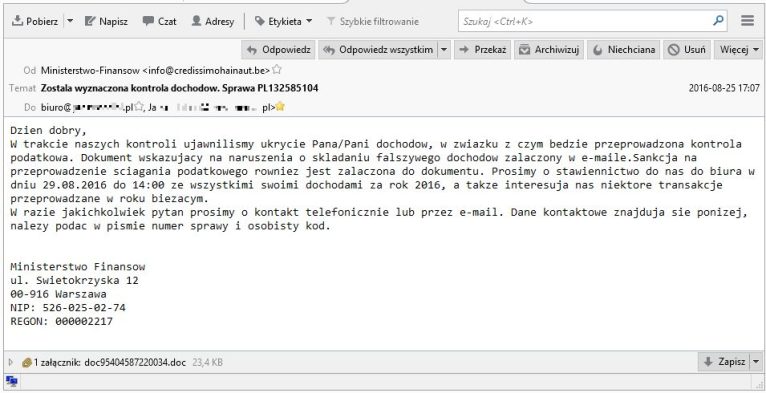Screen dimensions: 766x393
Task: Click Odpowiedz to reply
Action: click(x=279, y=49)
